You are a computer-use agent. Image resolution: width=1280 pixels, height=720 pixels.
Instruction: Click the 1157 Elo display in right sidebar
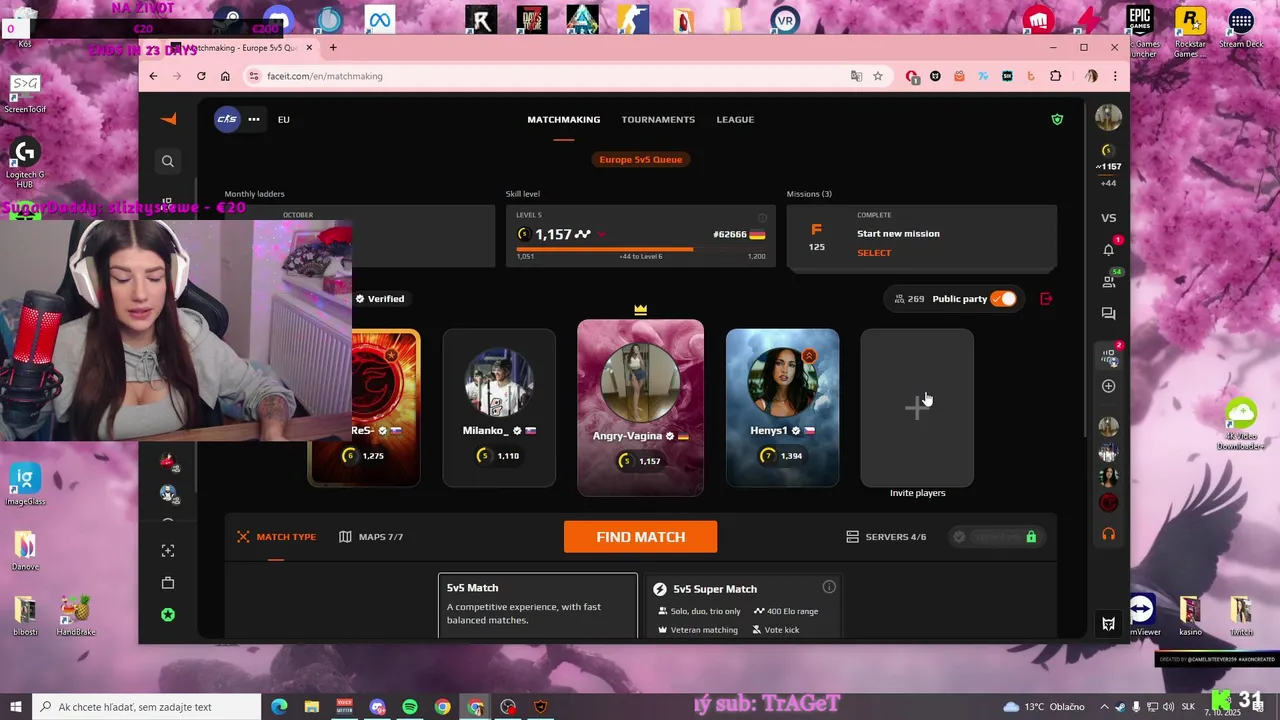pos(1108,167)
